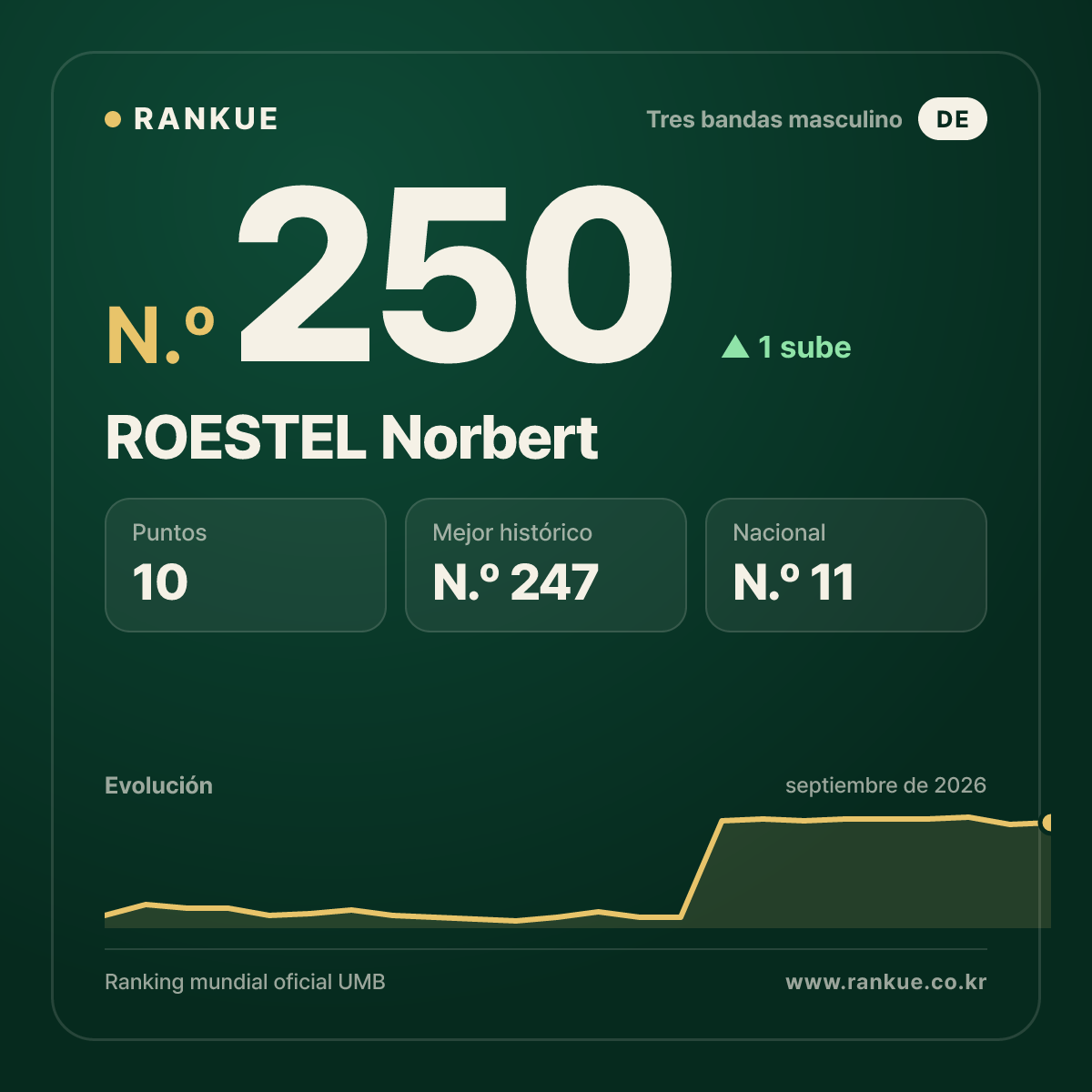
Task: Select the DE country badge
Action: click(952, 119)
